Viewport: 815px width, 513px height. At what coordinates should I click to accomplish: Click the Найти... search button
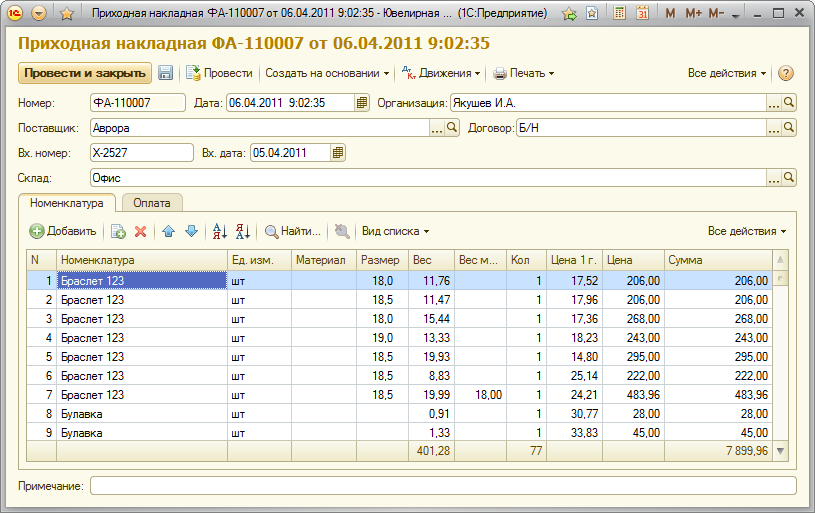[x=293, y=231]
